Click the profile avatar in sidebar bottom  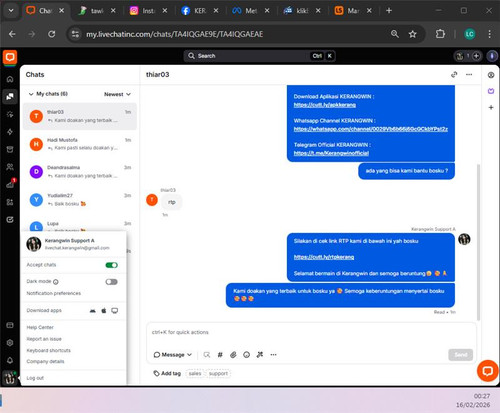[9, 378]
